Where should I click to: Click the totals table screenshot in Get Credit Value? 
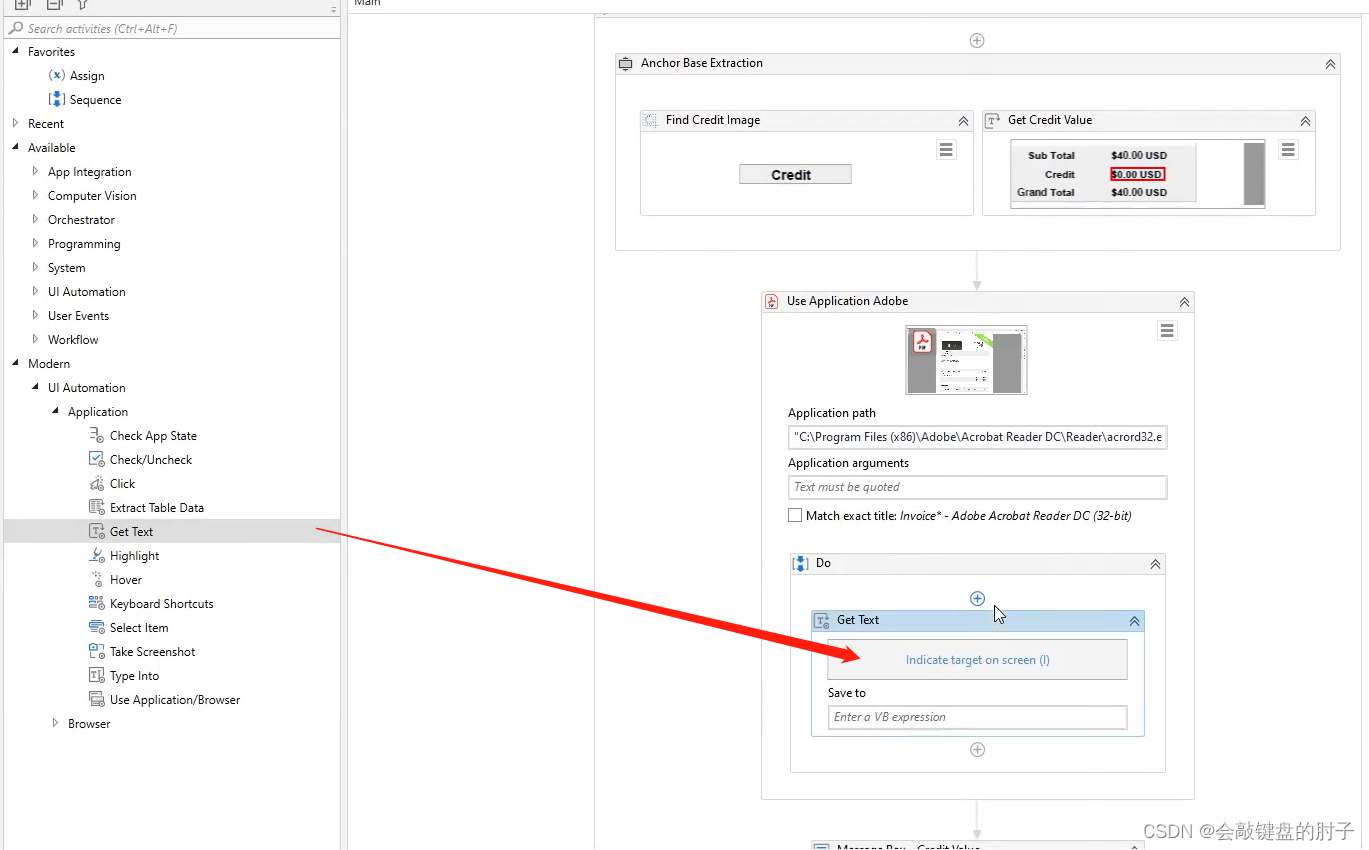(1138, 174)
